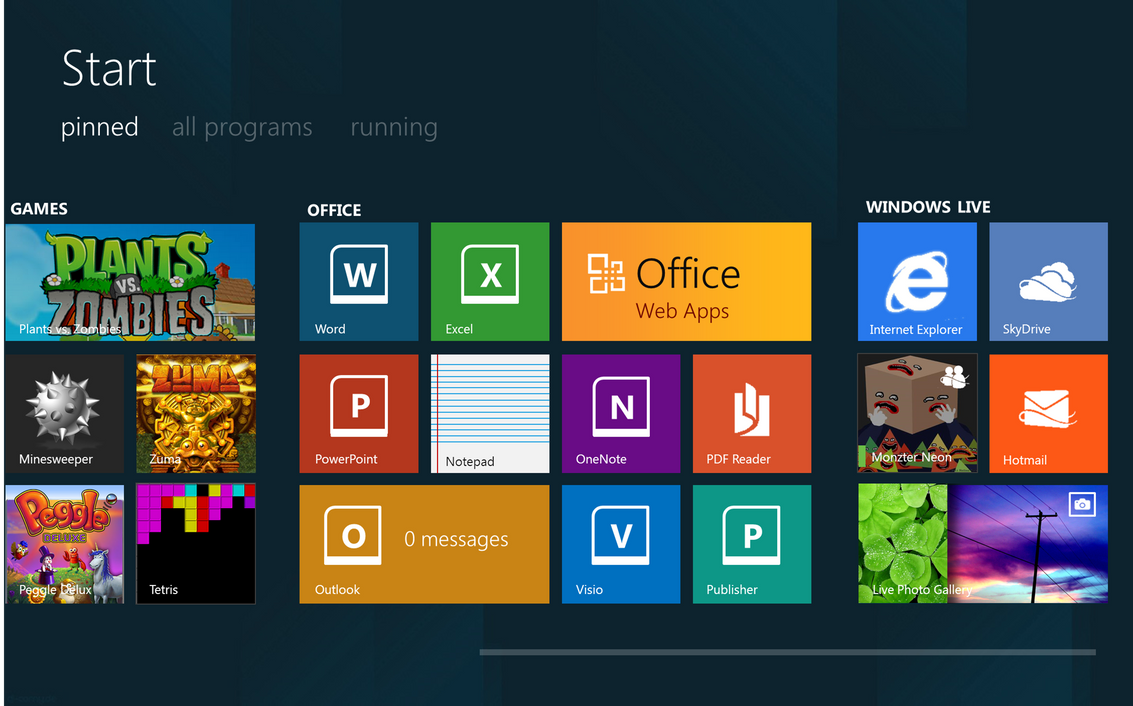Open the Tetris tile
1133x706 pixels.
pyautogui.click(x=196, y=544)
